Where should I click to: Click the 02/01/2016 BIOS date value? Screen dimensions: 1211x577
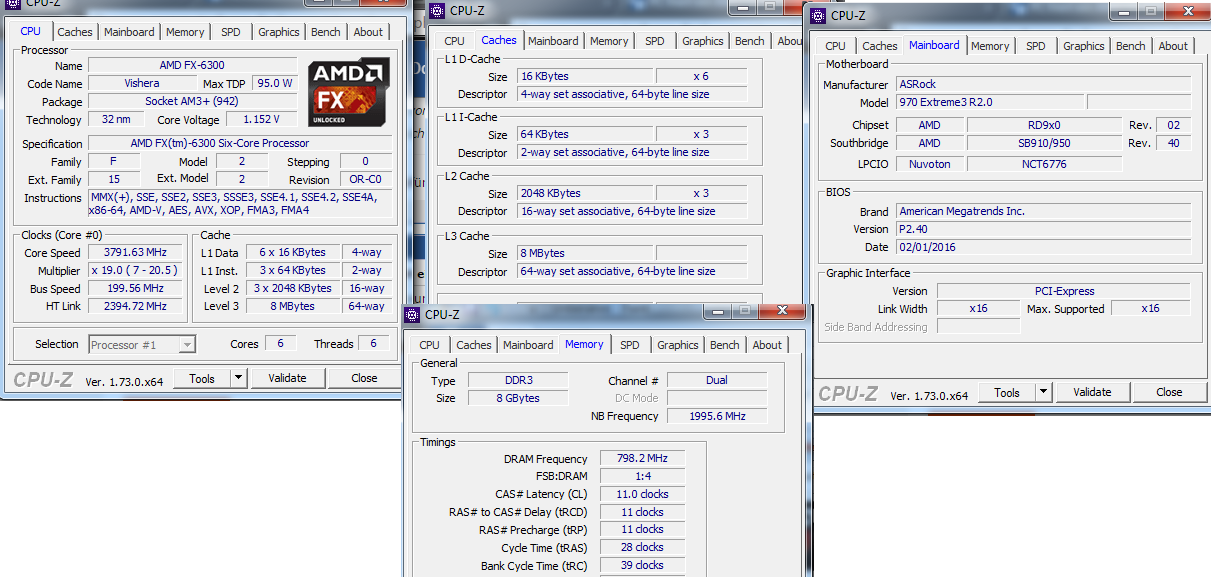pos(1044,247)
